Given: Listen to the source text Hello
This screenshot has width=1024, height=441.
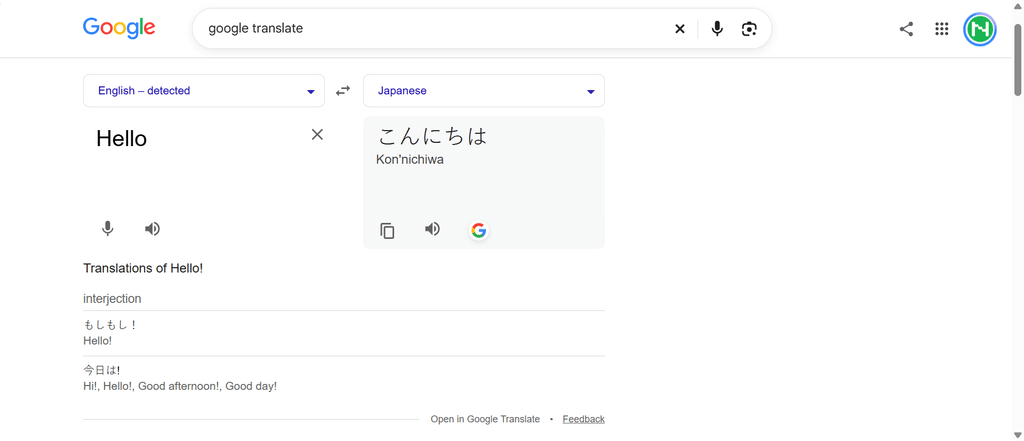Looking at the screenshot, I should tap(152, 229).
